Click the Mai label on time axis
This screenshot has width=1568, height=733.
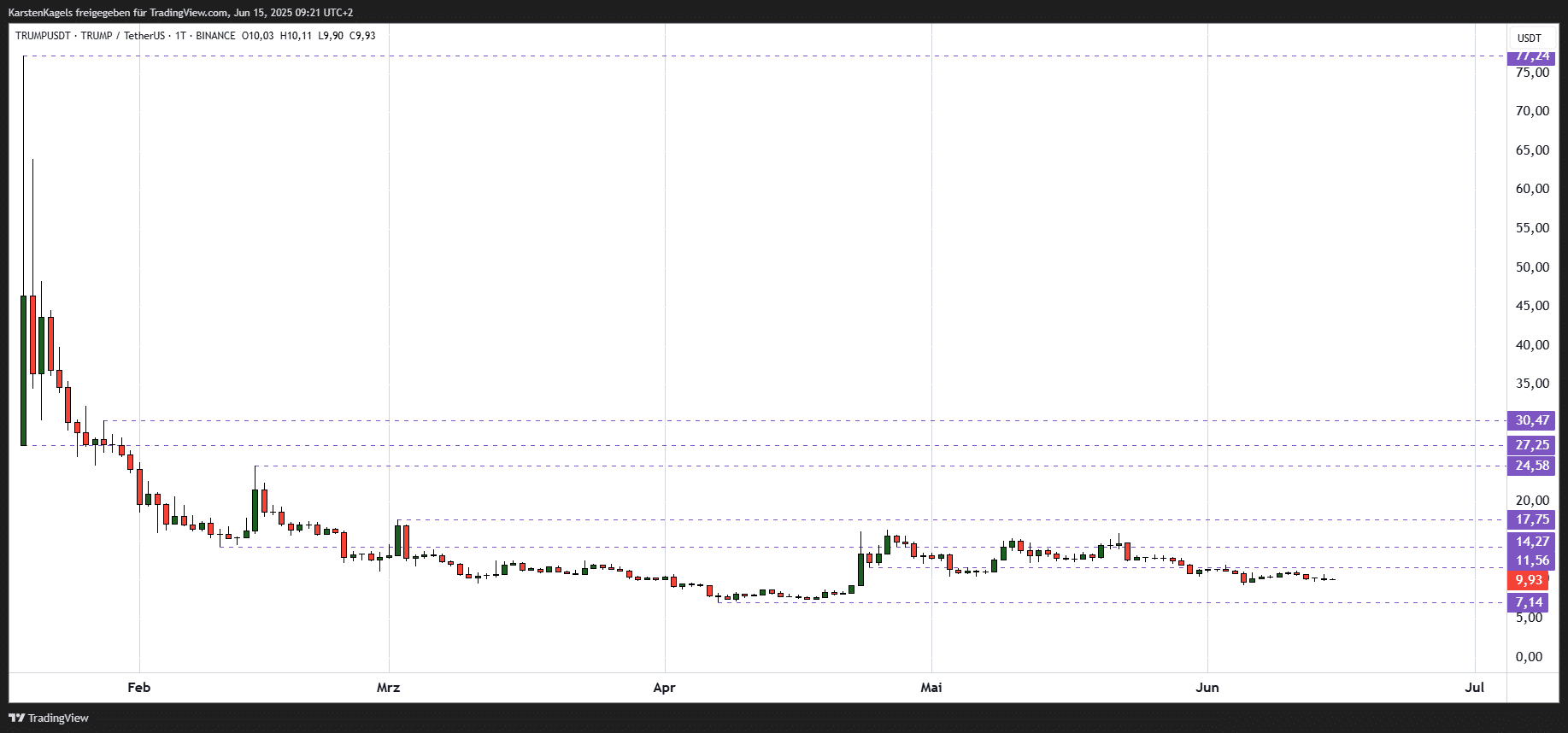[x=931, y=688]
